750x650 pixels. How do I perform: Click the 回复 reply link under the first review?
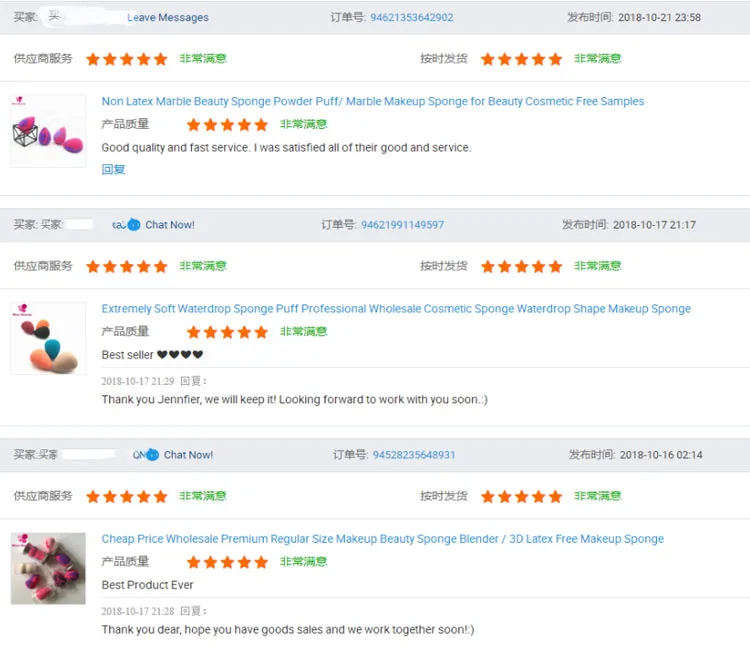114,170
